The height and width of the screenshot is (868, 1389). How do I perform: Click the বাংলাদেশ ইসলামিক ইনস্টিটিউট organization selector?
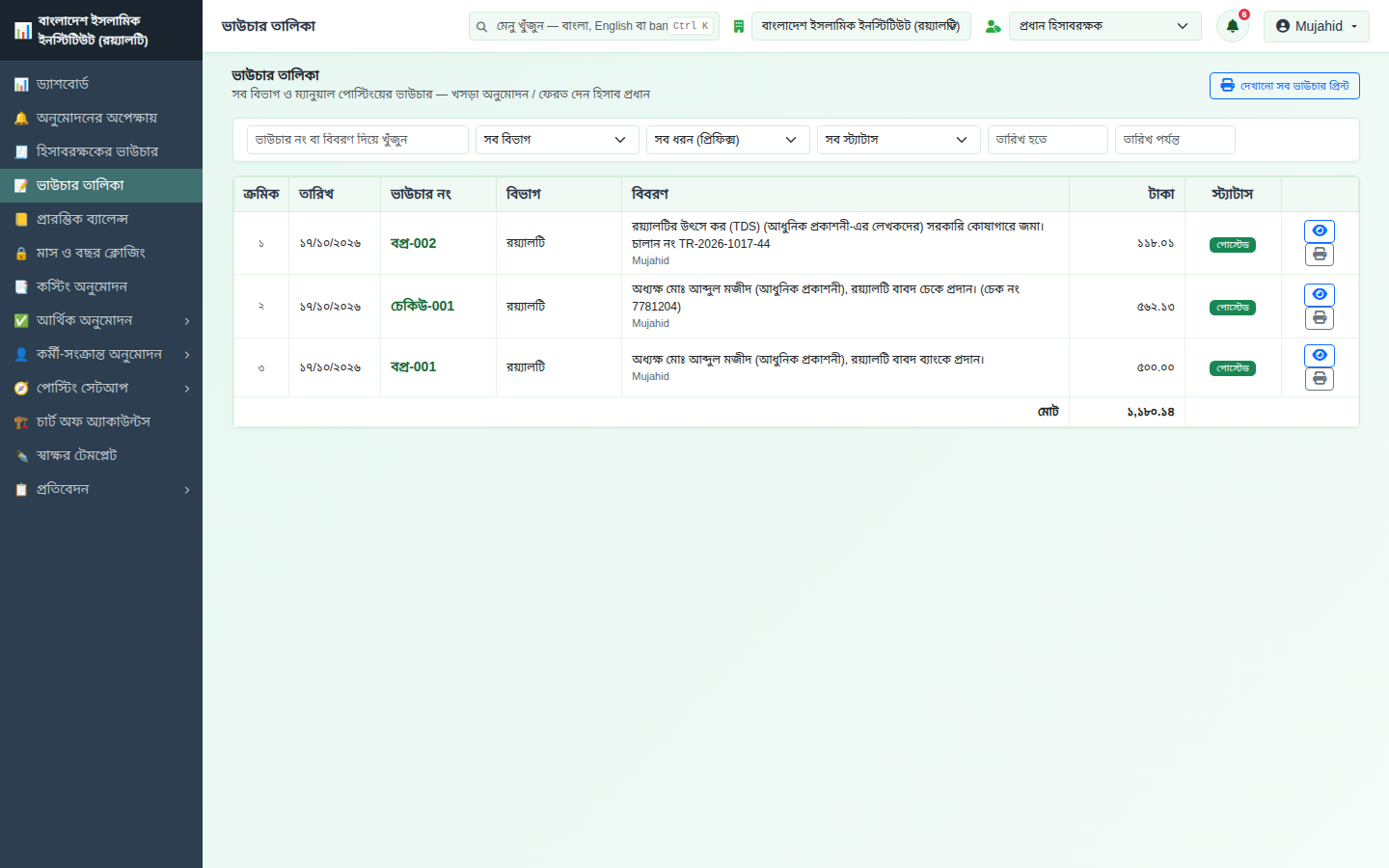pyautogui.click(x=860, y=26)
